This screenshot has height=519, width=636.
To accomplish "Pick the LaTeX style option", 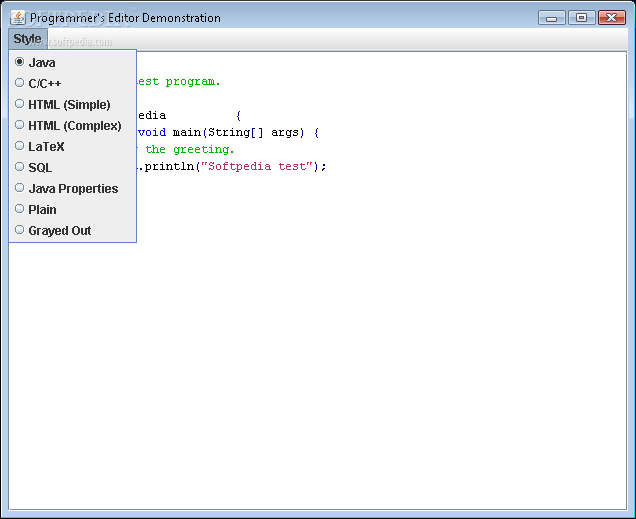I will [x=73, y=147].
